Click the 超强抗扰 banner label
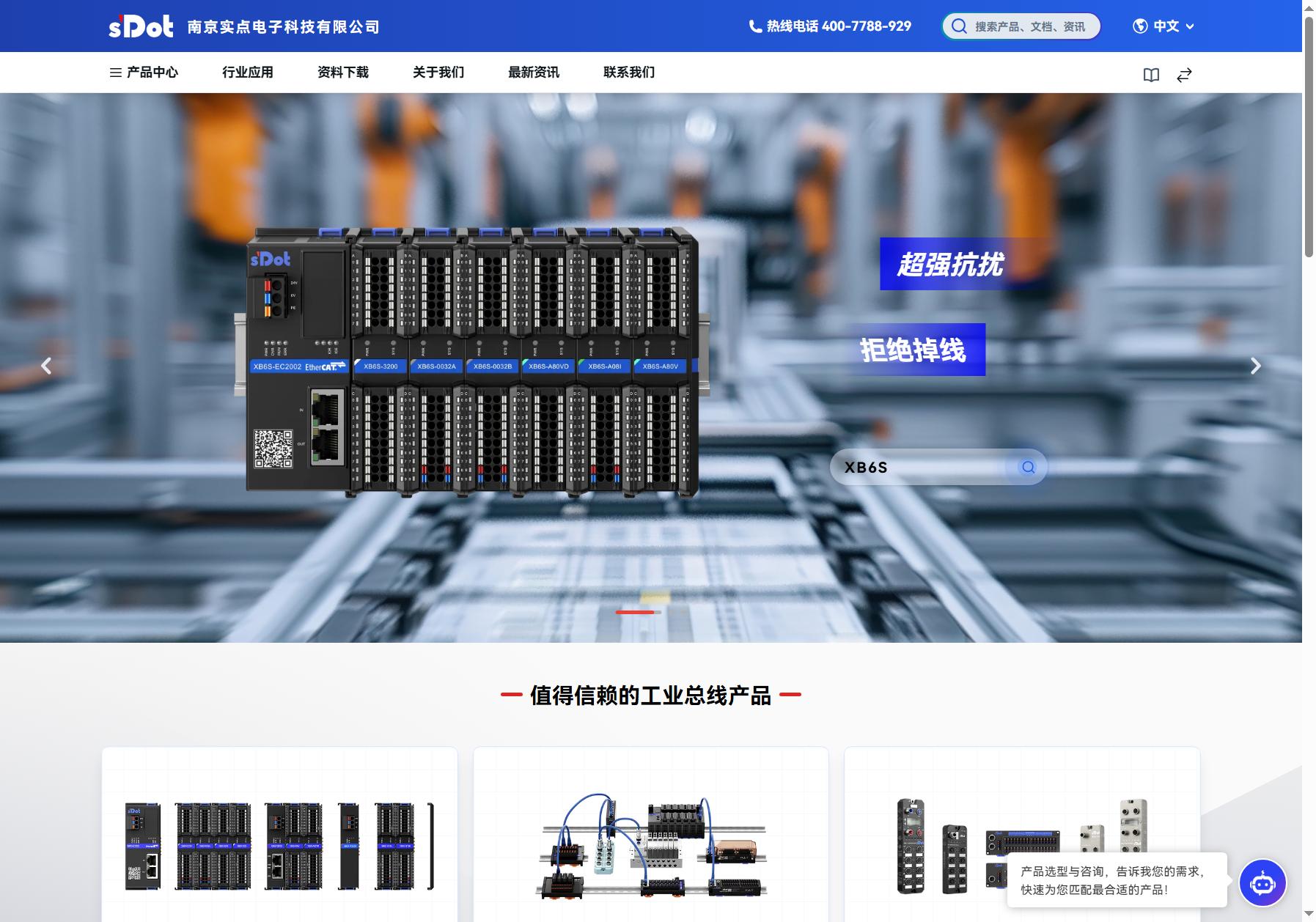This screenshot has height=922, width=1316. [x=951, y=264]
